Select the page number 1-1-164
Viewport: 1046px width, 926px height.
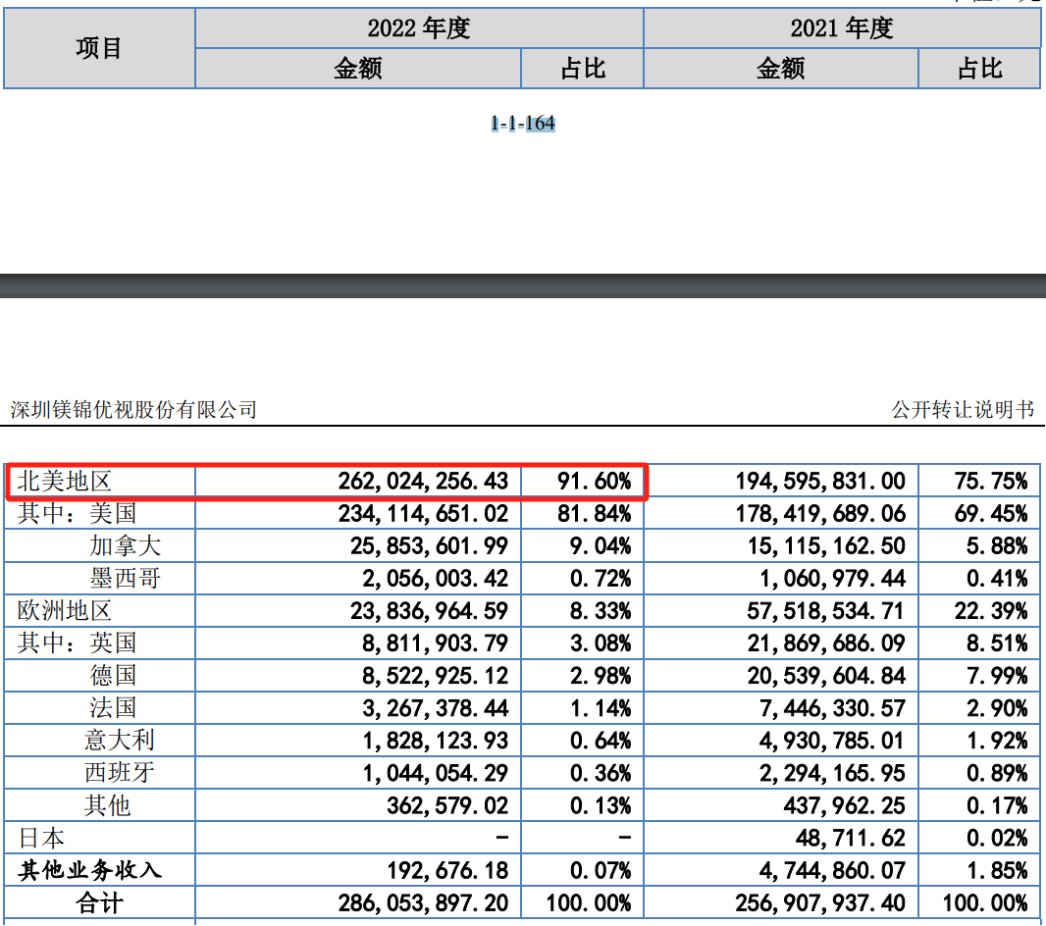[522, 123]
